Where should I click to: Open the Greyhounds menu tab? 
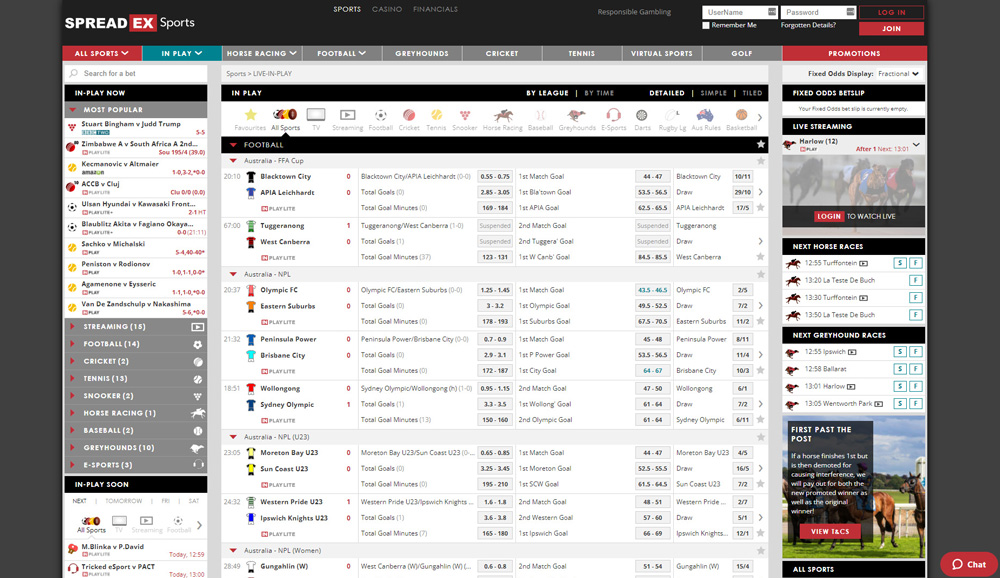[x=422, y=54]
